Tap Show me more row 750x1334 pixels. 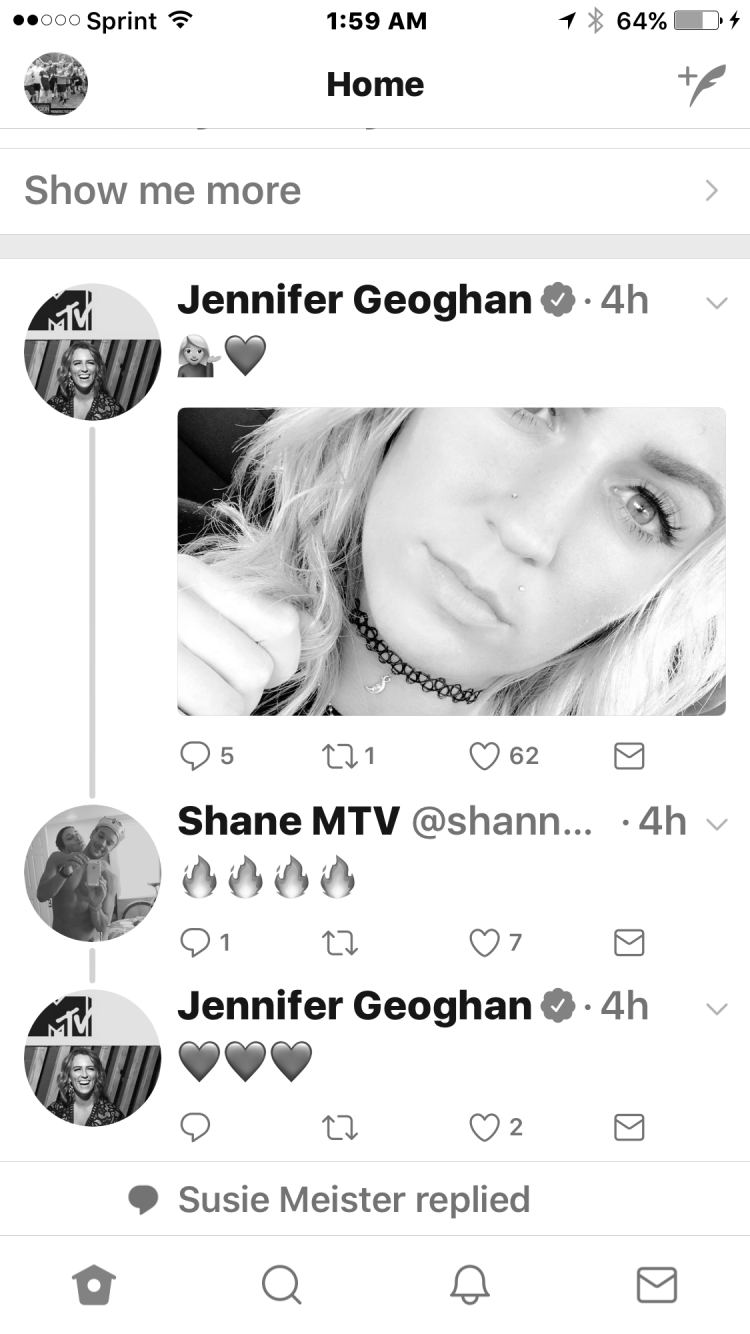[x=375, y=191]
